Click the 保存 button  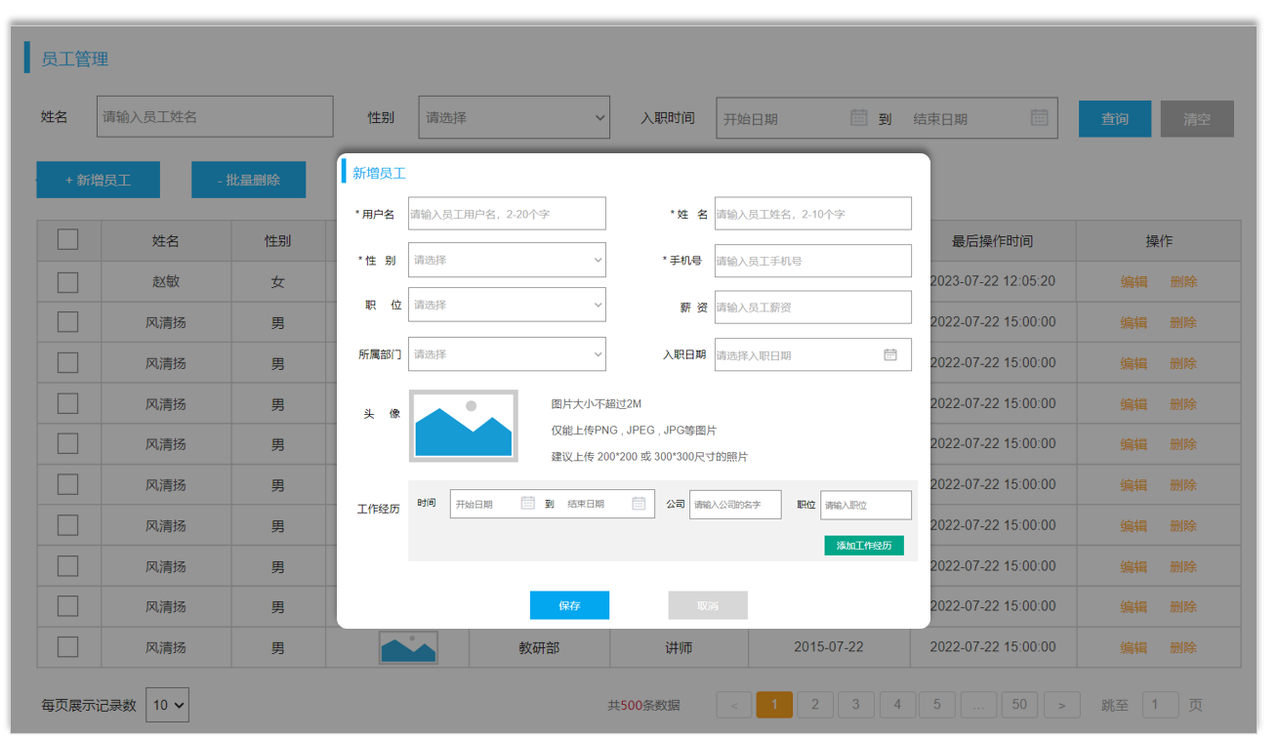569,606
